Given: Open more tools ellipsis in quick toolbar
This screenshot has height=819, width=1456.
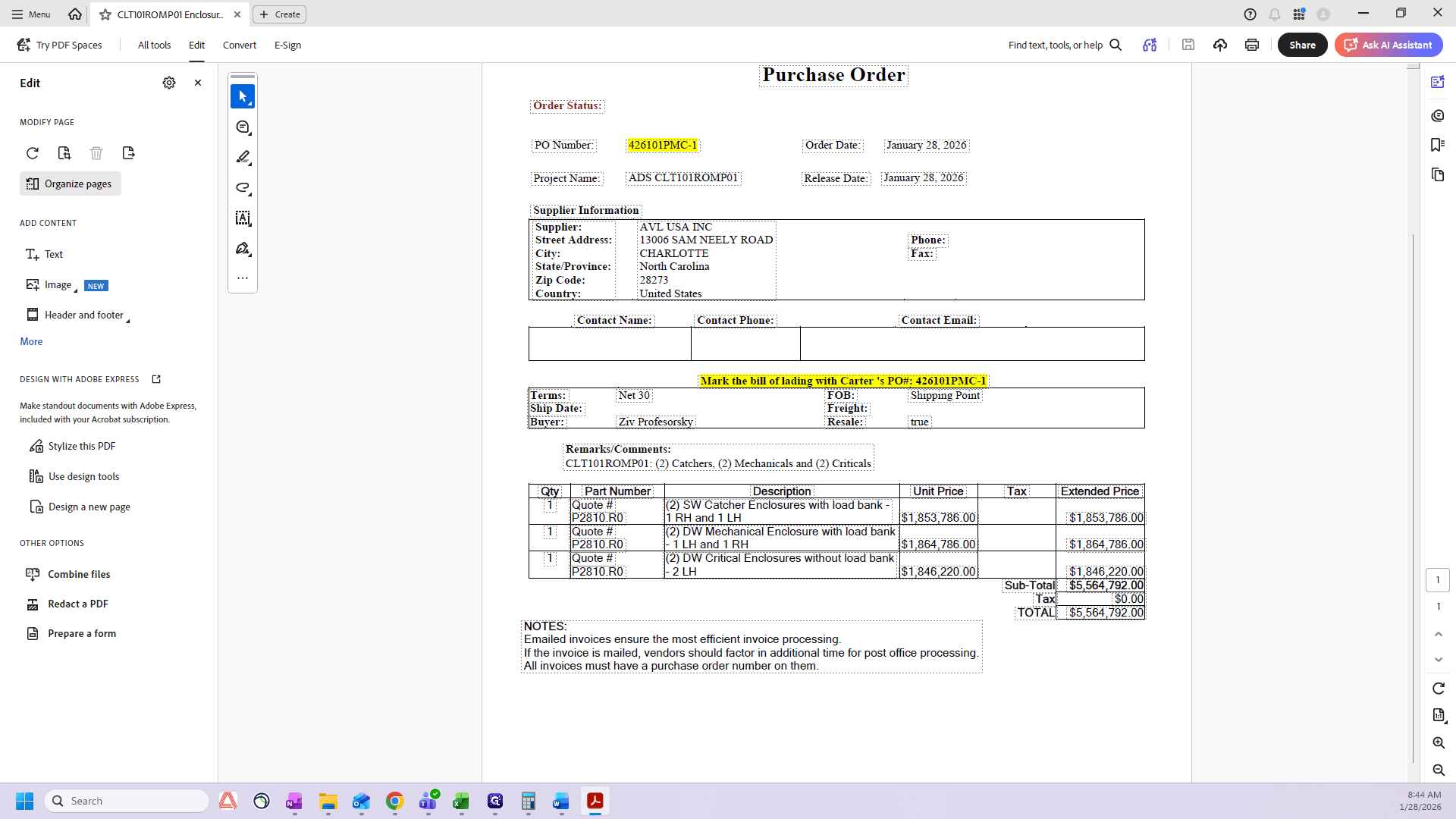Looking at the screenshot, I should (243, 278).
